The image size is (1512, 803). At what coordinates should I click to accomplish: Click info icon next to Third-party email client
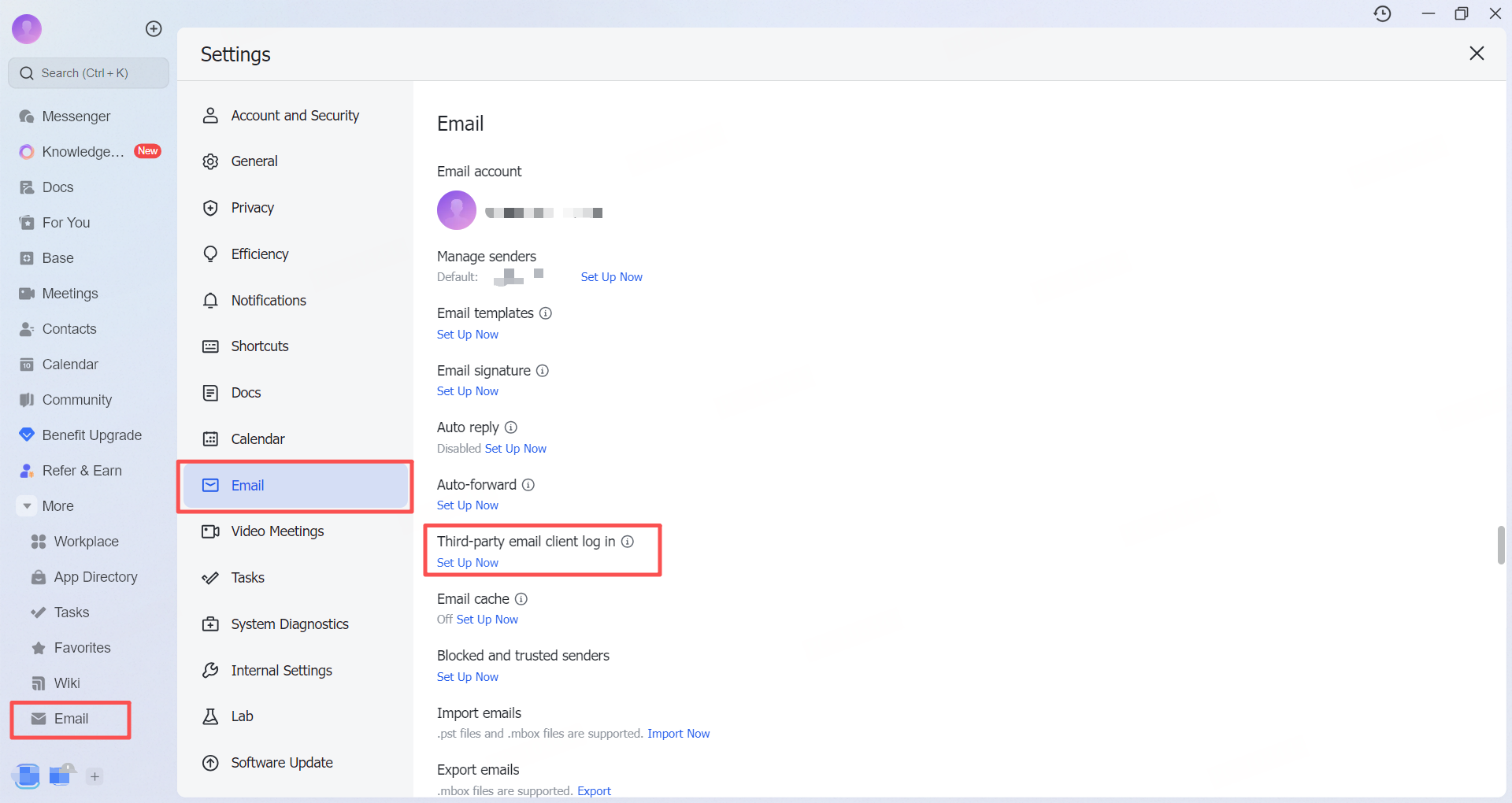click(x=628, y=542)
